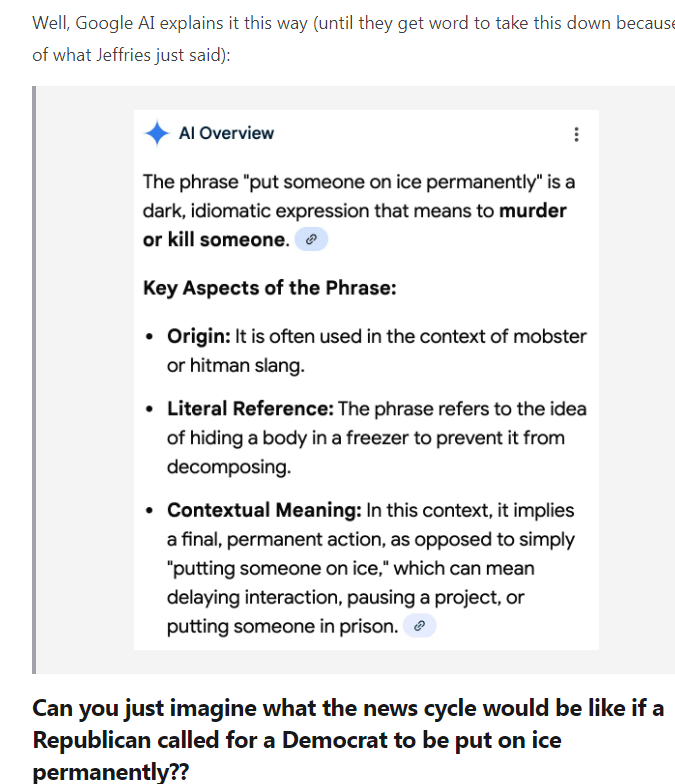Select the bold "Contextual Meaning:" label
675x784 pixels.
tap(264, 510)
